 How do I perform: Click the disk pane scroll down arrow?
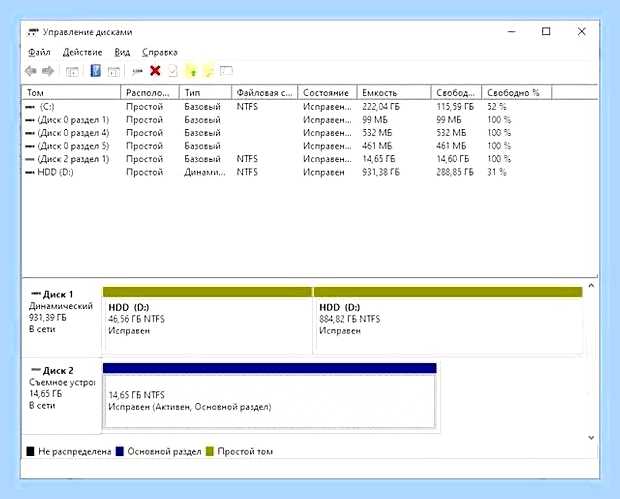(591, 437)
